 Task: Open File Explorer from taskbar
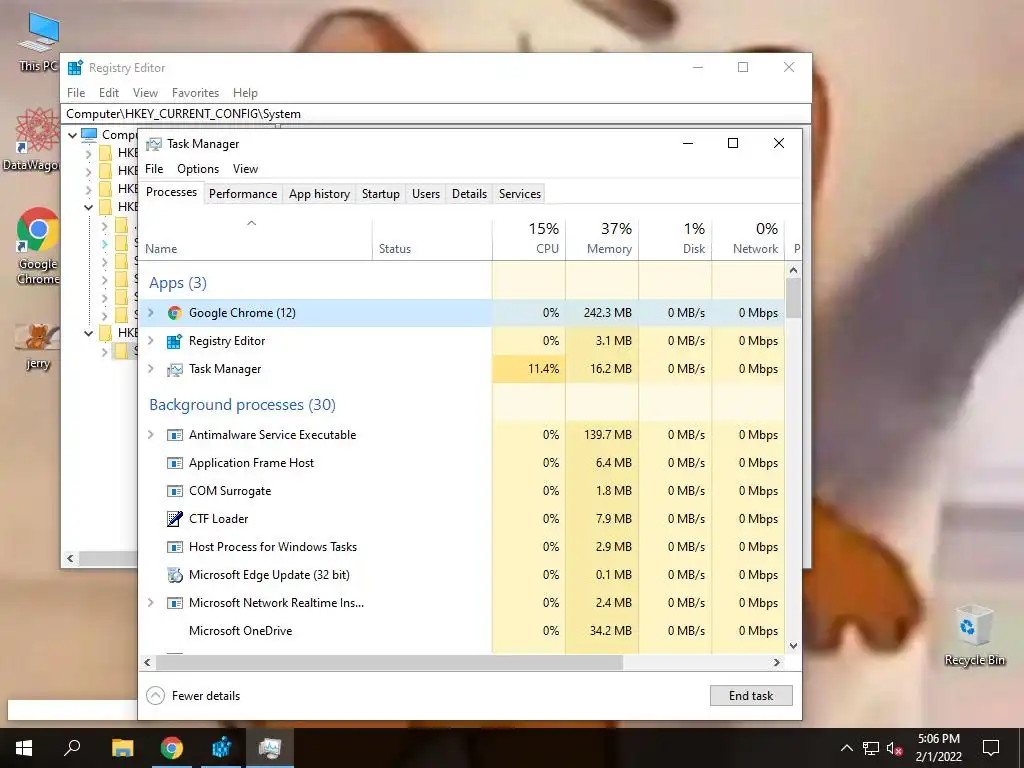[122, 748]
